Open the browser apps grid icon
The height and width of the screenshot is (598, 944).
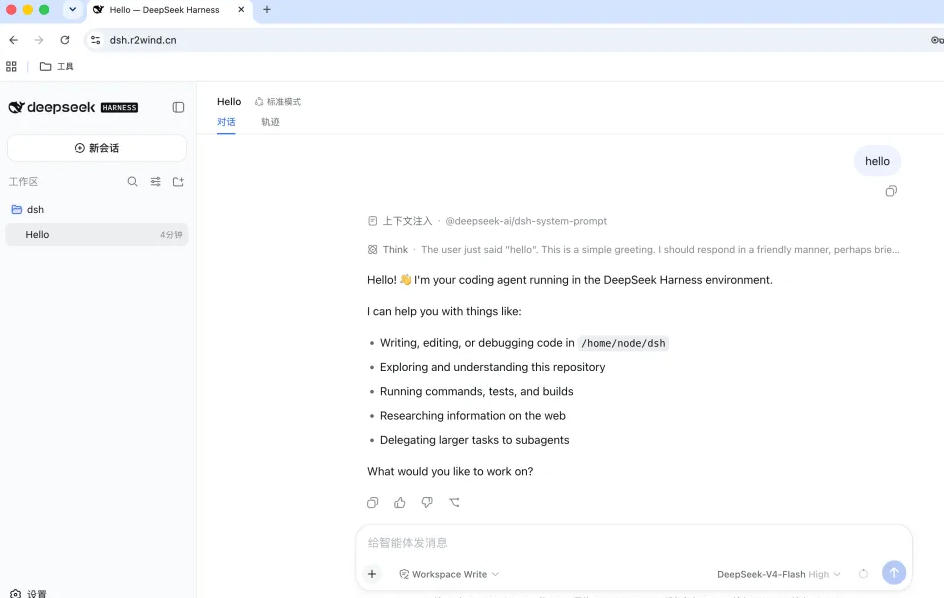click(x=11, y=67)
